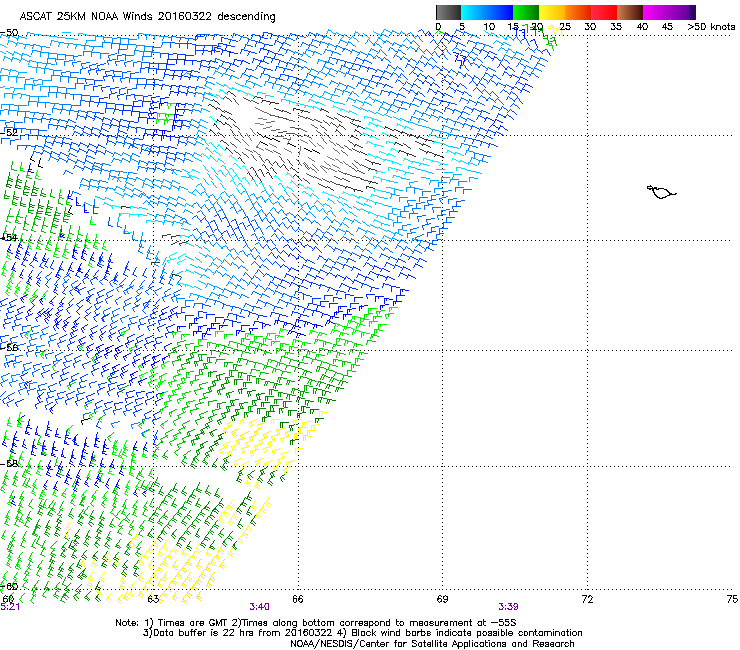Click the "-60" latitude axis label
This screenshot has width=740, height=650.
[9, 586]
